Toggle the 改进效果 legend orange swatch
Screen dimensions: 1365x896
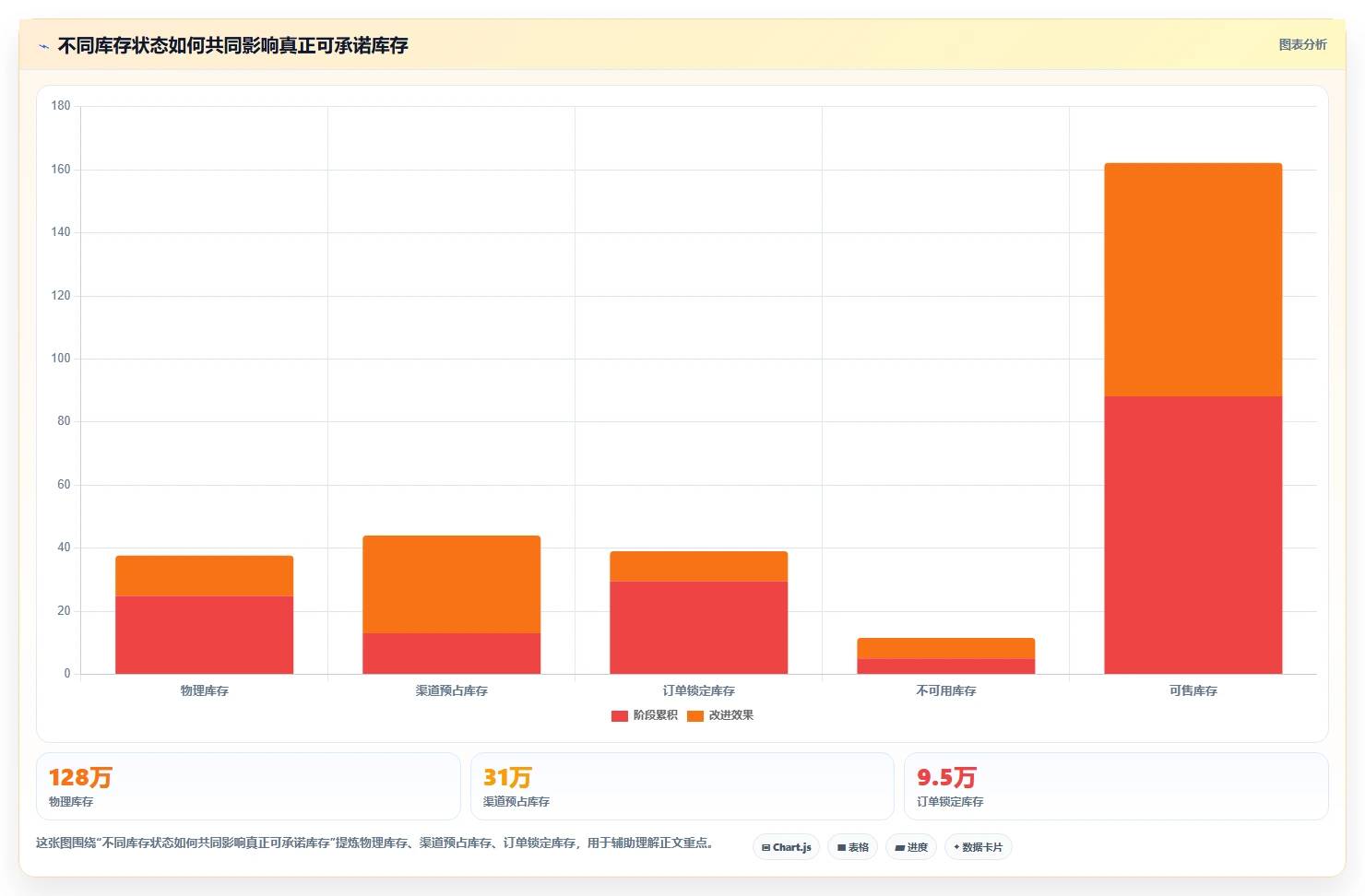coord(695,715)
